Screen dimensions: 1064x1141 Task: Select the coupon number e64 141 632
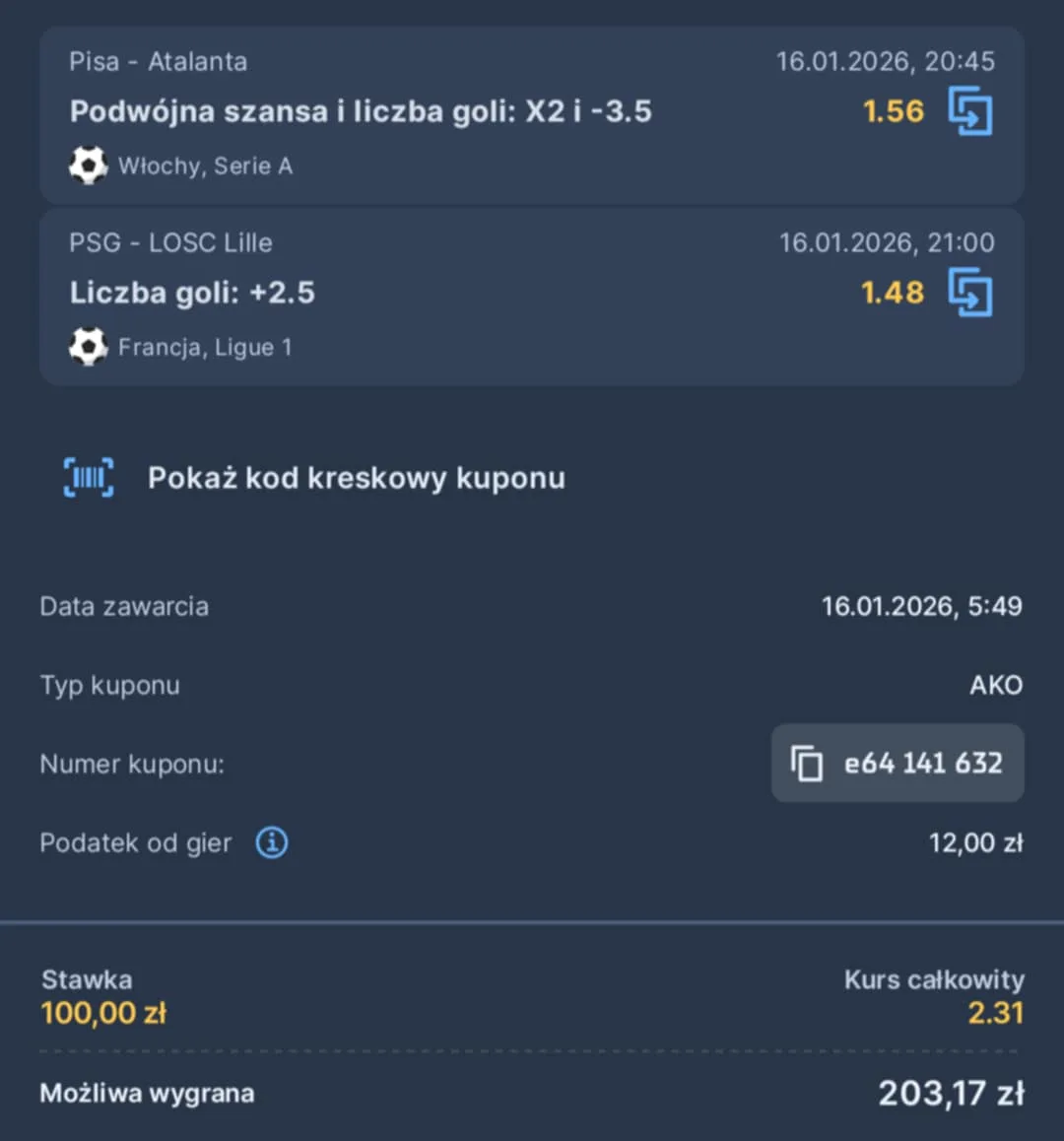922,764
